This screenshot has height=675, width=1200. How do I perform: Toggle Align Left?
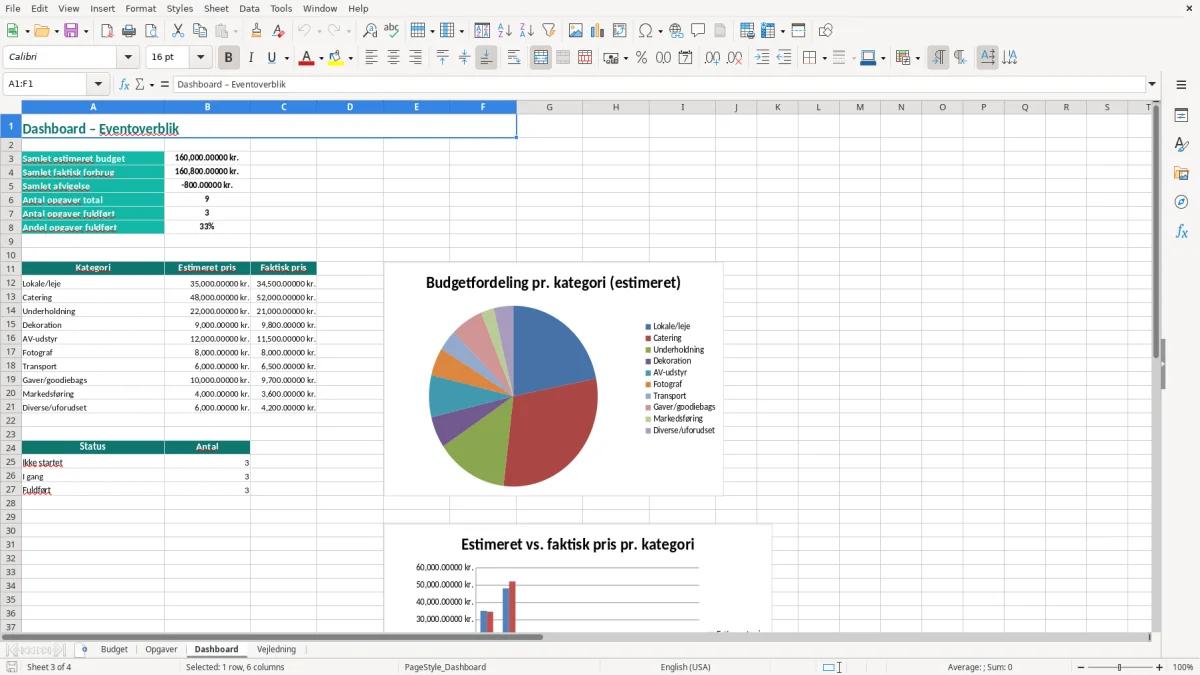tap(372, 58)
